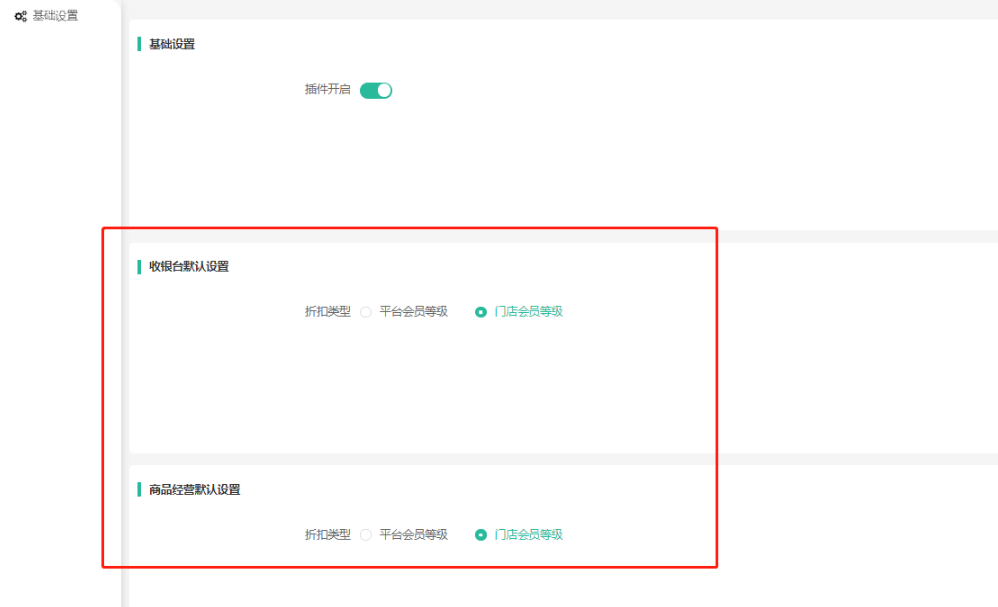Click the 折扣类型 label under 收银台默认设置

tap(327, 311)
